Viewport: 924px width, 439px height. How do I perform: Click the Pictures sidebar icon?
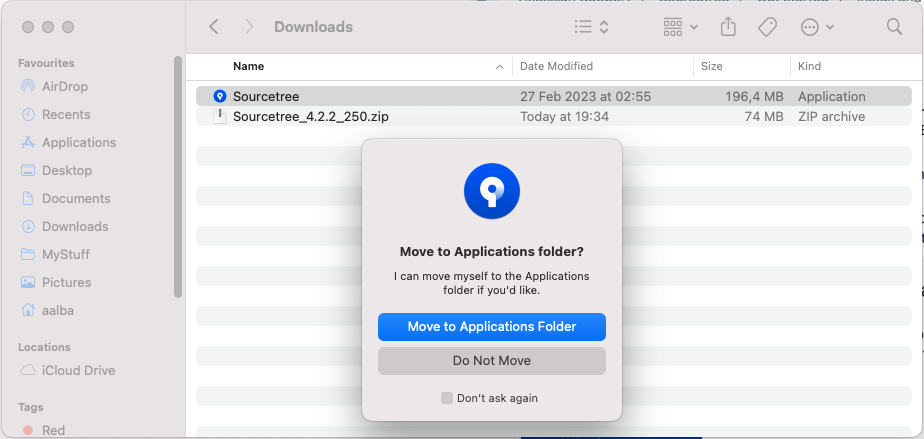pos(28,282)
